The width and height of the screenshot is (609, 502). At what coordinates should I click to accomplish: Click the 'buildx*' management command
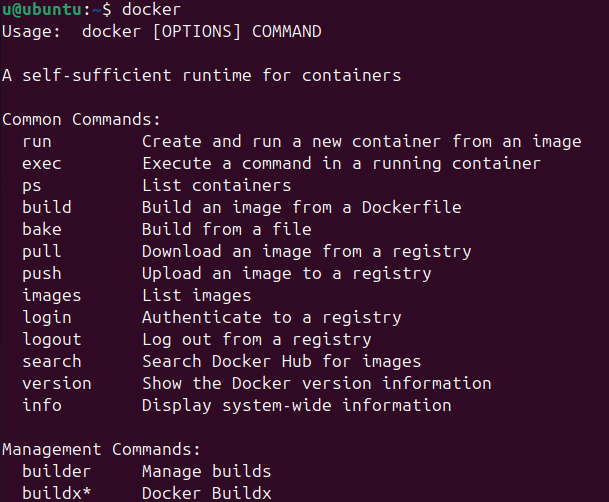[57, 493]
